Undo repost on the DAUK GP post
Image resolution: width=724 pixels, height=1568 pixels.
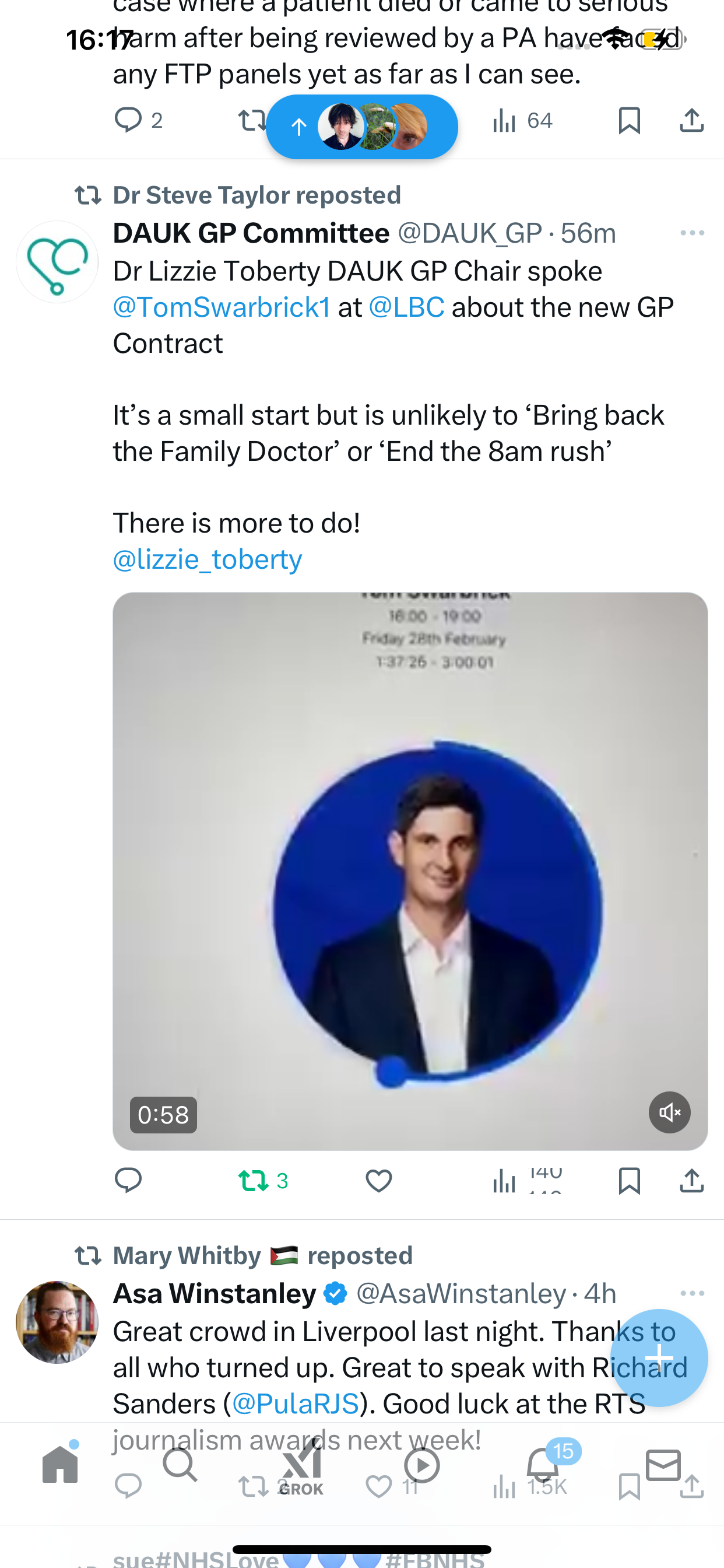263,1181
